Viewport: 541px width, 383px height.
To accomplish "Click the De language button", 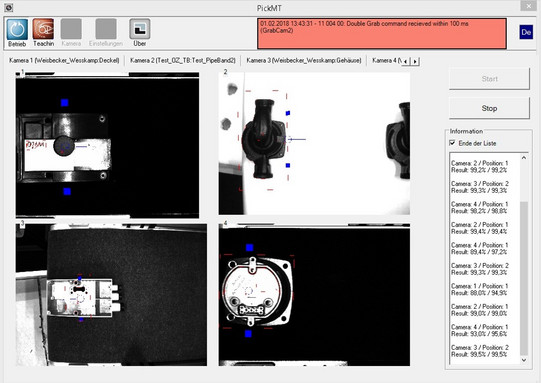I will 526,32.
